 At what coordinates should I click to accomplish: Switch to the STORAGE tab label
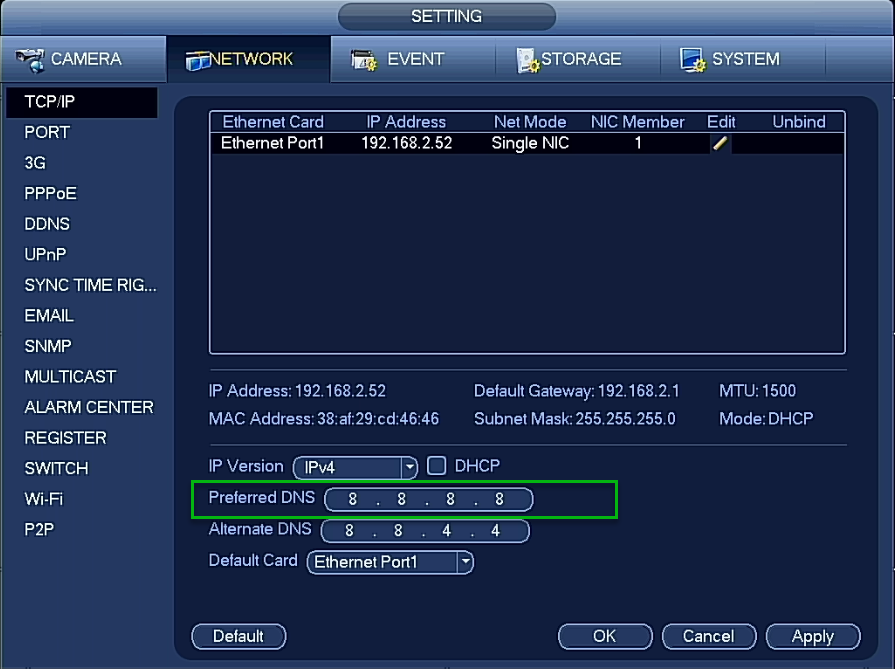pos(581,59)
